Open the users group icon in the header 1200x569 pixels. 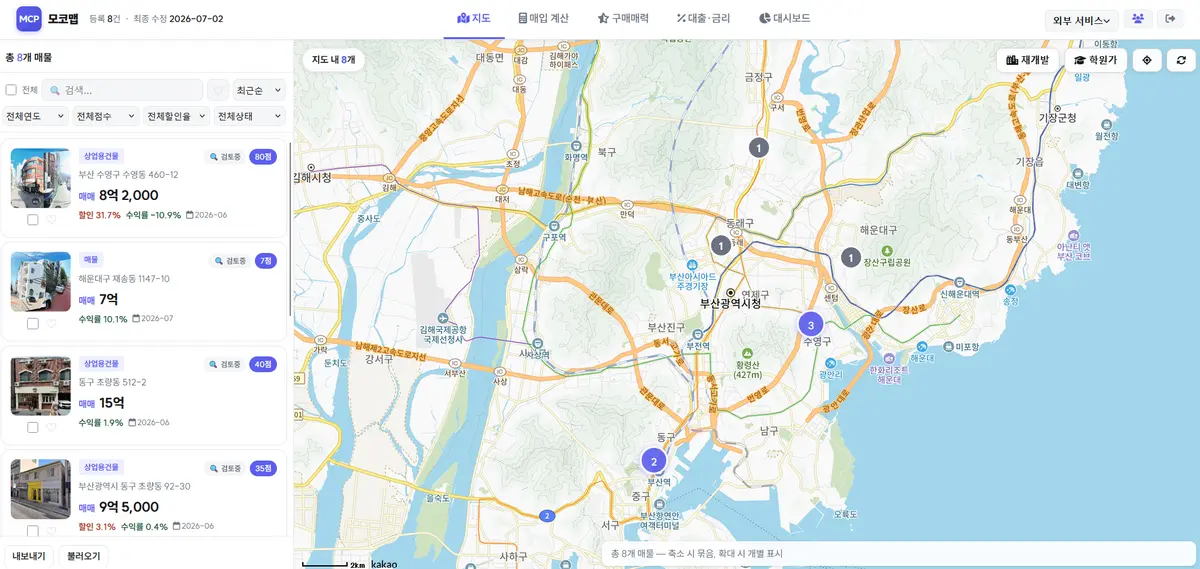coord(1138,19)
